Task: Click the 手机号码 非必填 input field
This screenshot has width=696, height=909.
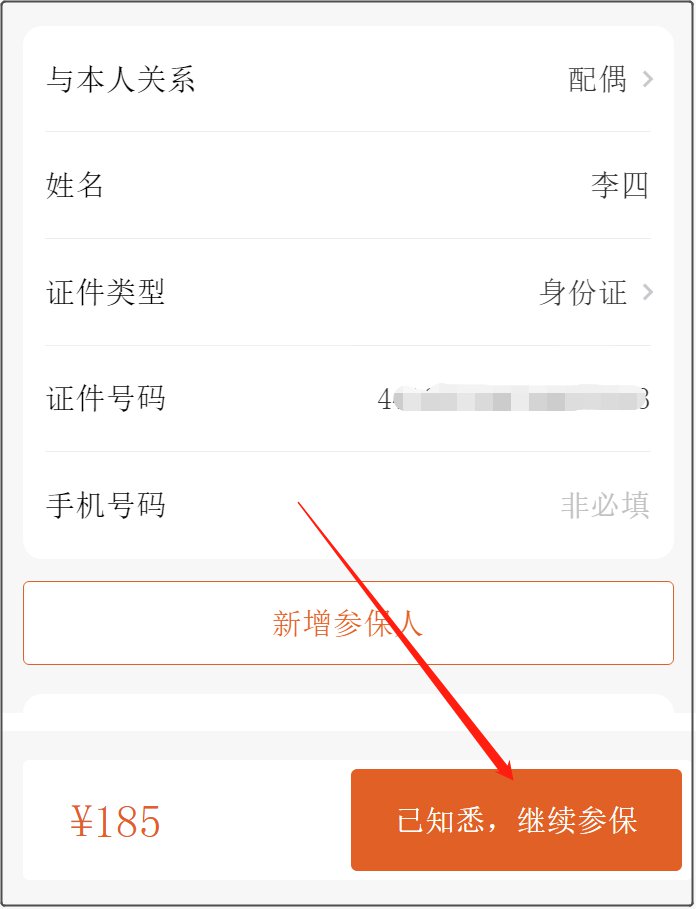Action: (605, 506)
